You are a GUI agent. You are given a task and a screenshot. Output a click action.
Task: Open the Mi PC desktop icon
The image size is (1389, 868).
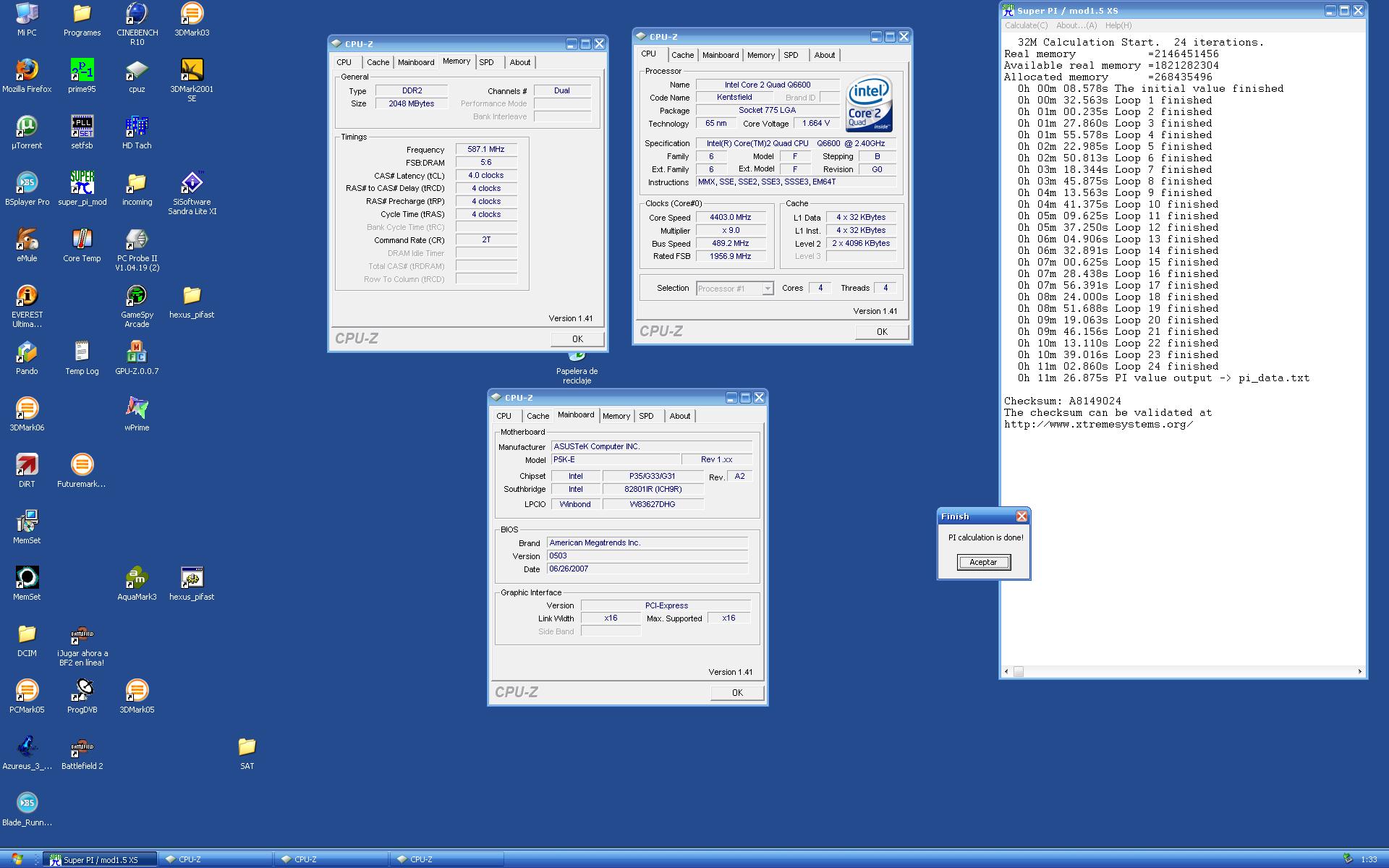click(x=27, y=14)
